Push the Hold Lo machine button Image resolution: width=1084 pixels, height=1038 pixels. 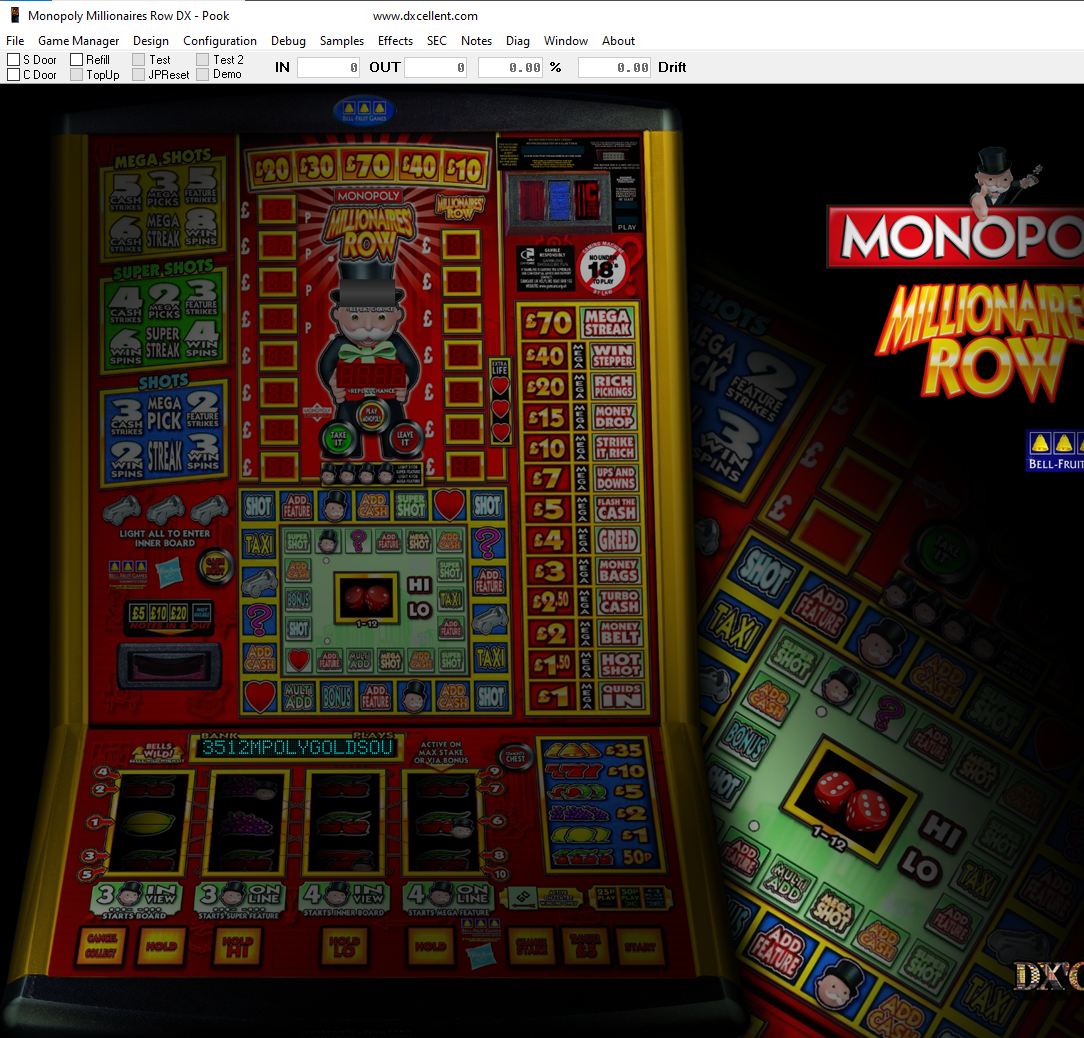point(345,946)
